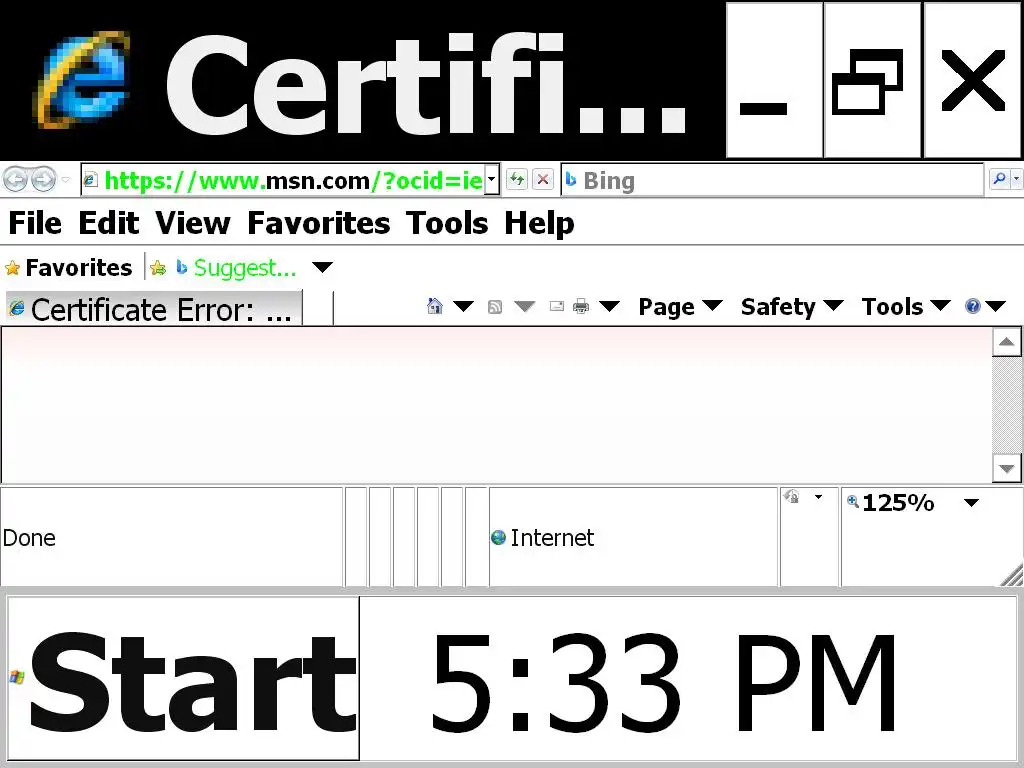This screenshot has width=1024, height=768.
Task: Open the Tools menu in the menu bar
Action: point(447,223)
